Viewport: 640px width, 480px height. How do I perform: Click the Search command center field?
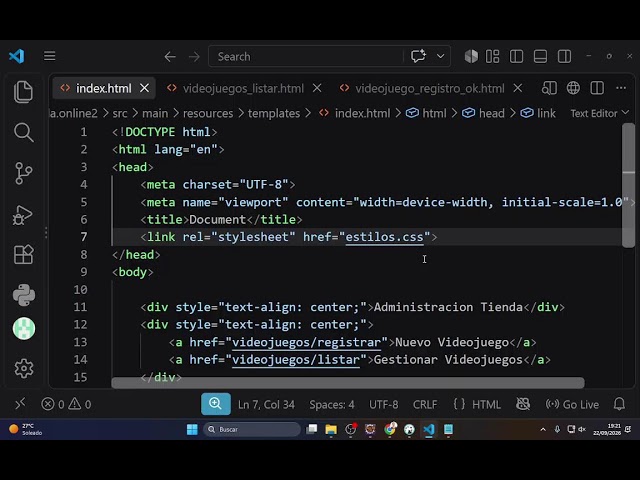(x=305, y=56)
